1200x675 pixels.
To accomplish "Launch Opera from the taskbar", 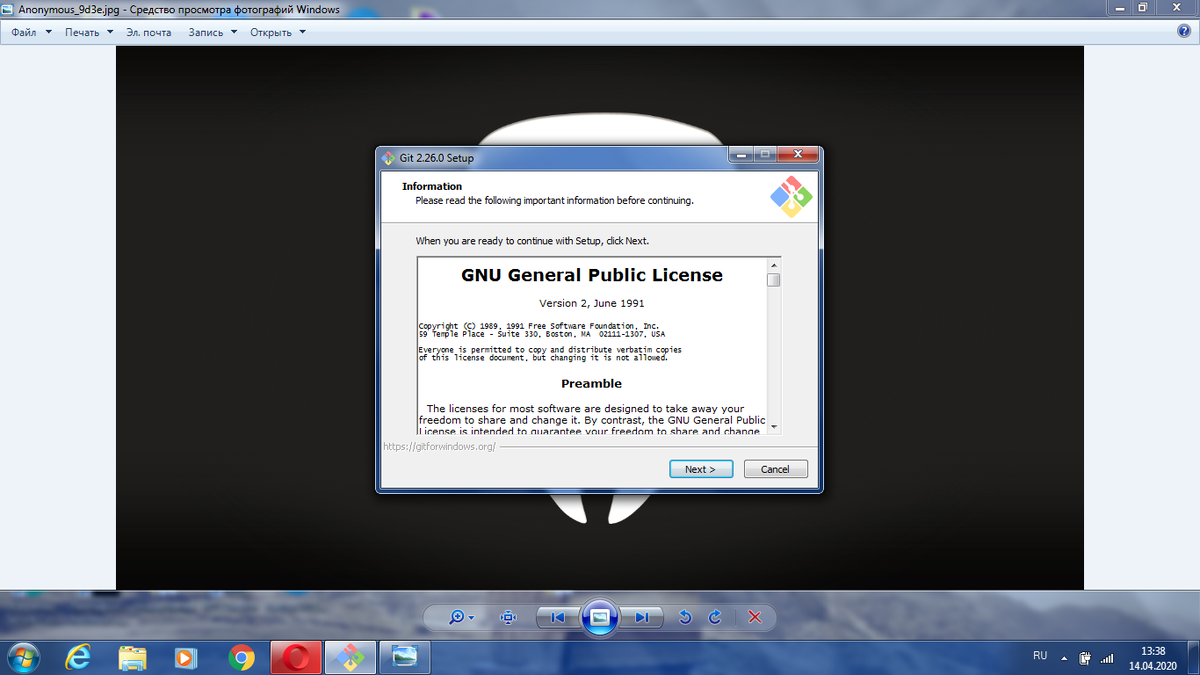I will [296, 657].
